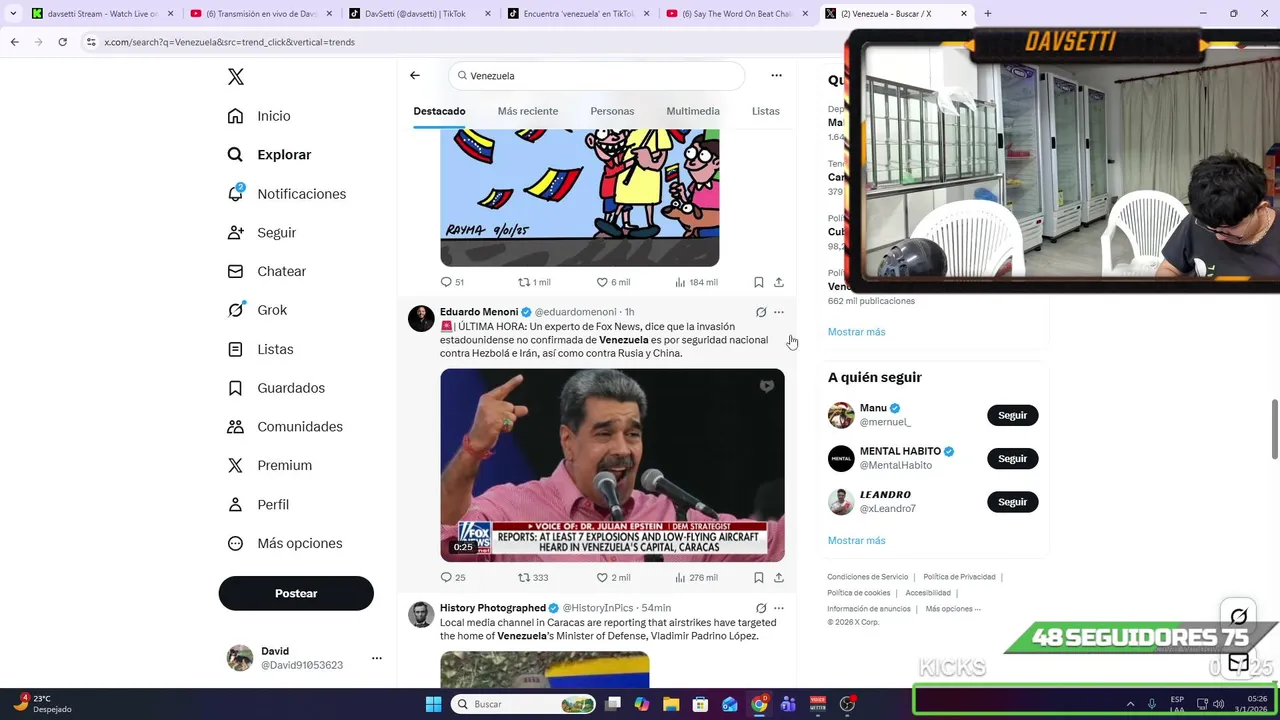Reply to Eduardo Menoni post with 25 replies

pos(453,577)
